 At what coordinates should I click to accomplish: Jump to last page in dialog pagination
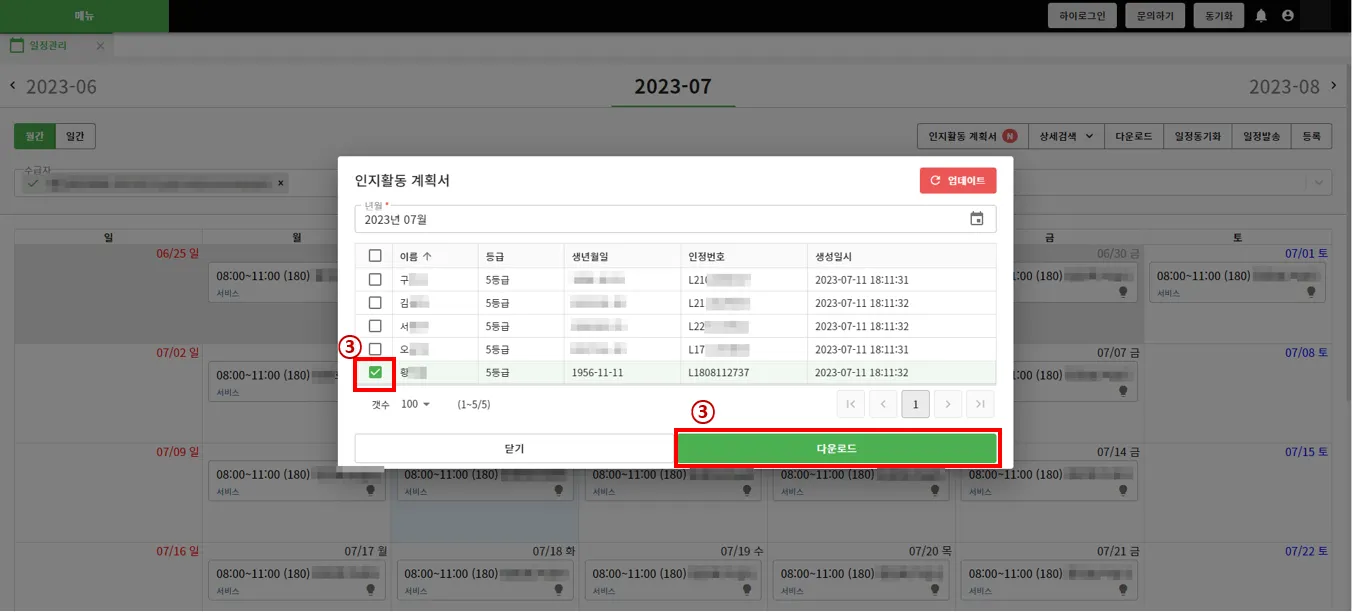click(x=980, y=404)
